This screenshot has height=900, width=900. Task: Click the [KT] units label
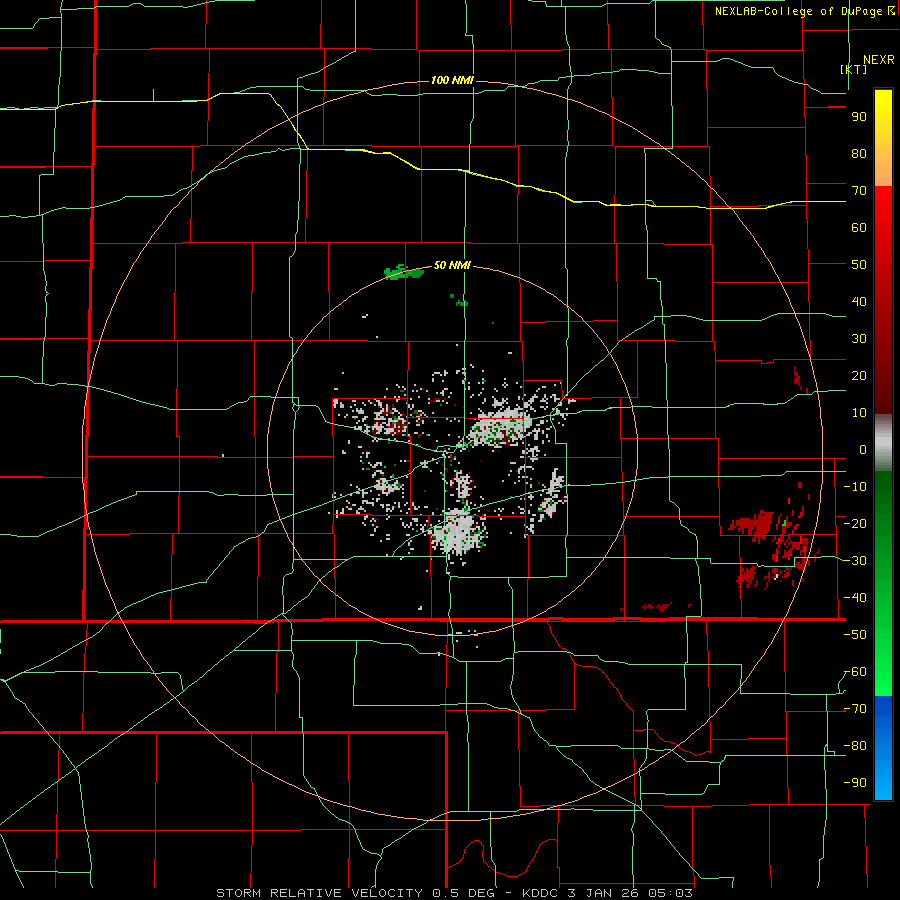(854, 69)
